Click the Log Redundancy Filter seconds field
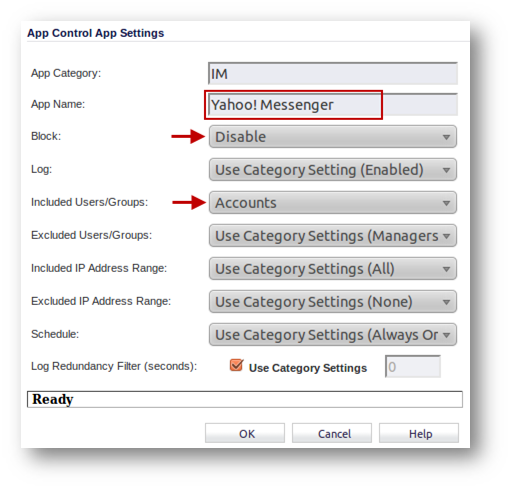This screenshot has height=490, width=512. 413,367
